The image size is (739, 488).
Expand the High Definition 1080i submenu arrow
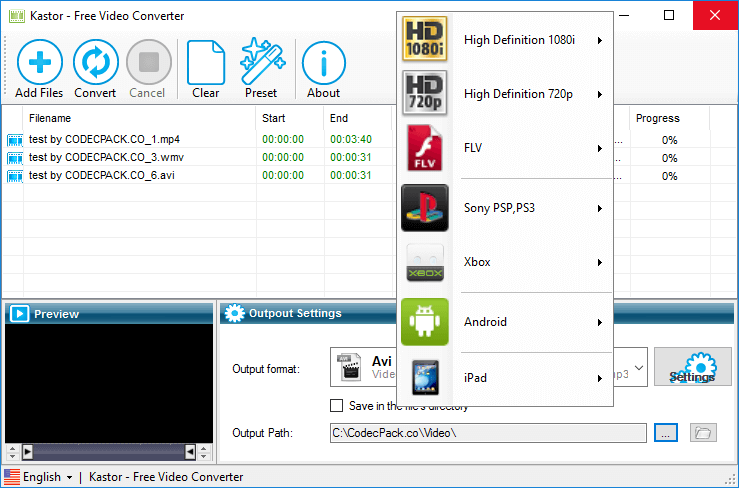click(x=599, y=41)
